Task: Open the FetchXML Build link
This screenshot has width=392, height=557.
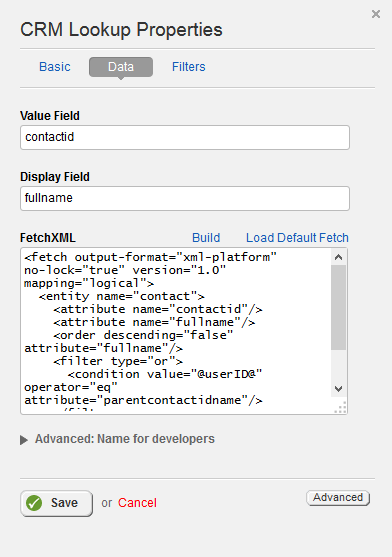Action: click(x=206, y=238)
